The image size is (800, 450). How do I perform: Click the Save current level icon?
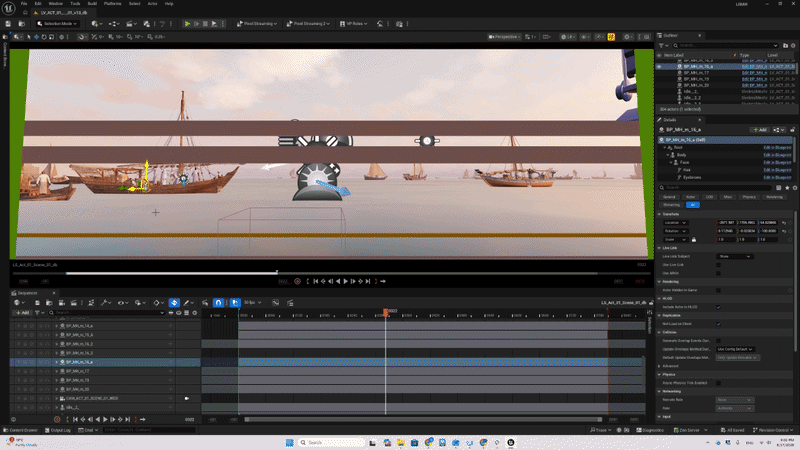pos(8,23)
